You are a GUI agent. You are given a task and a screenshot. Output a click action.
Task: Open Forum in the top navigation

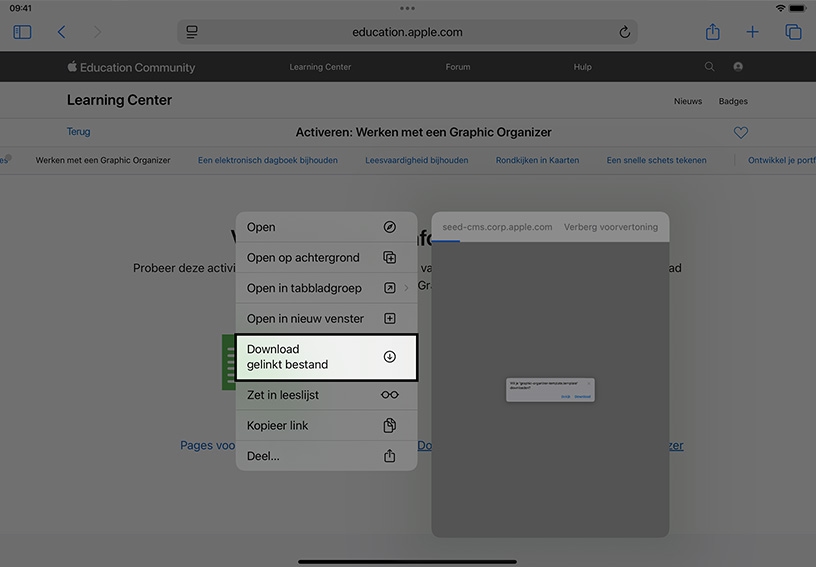[x=458, y=67]
